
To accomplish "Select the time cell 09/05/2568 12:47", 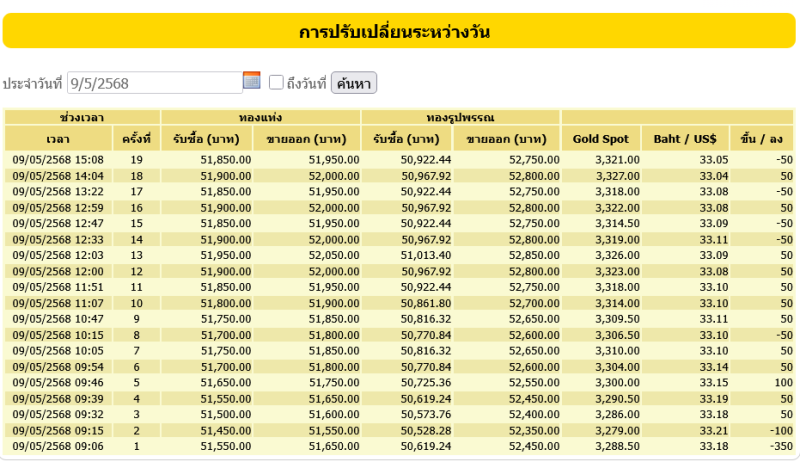I will point(58,223).
